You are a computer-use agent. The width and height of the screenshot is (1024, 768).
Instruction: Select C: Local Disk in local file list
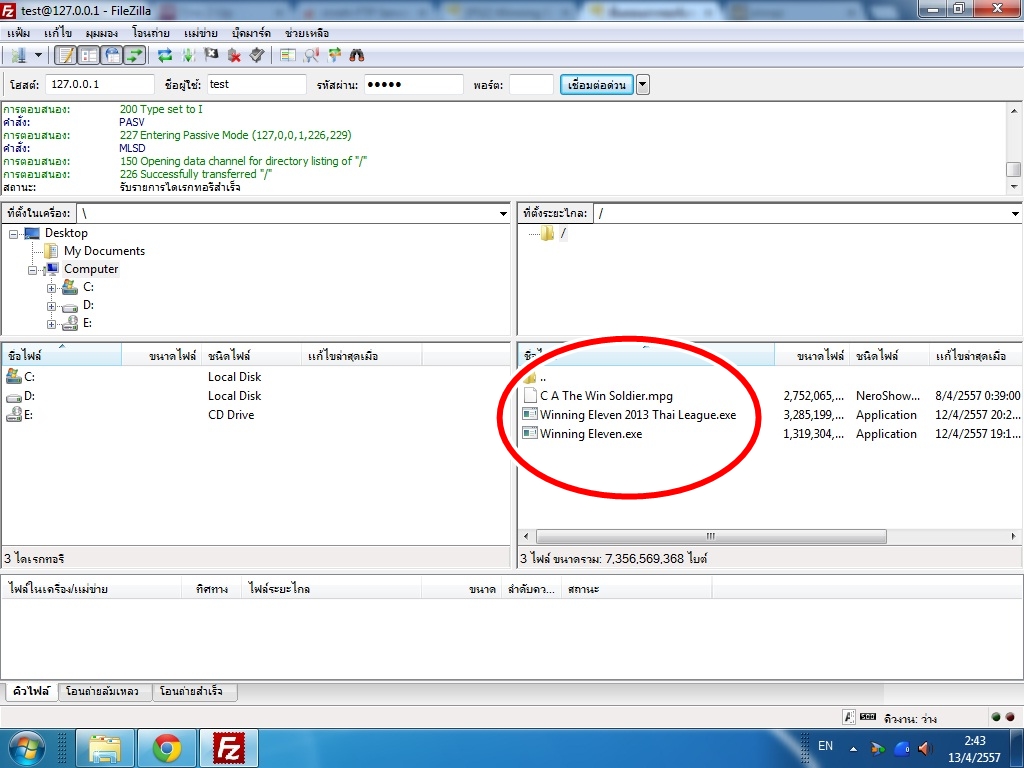point(255,377)
